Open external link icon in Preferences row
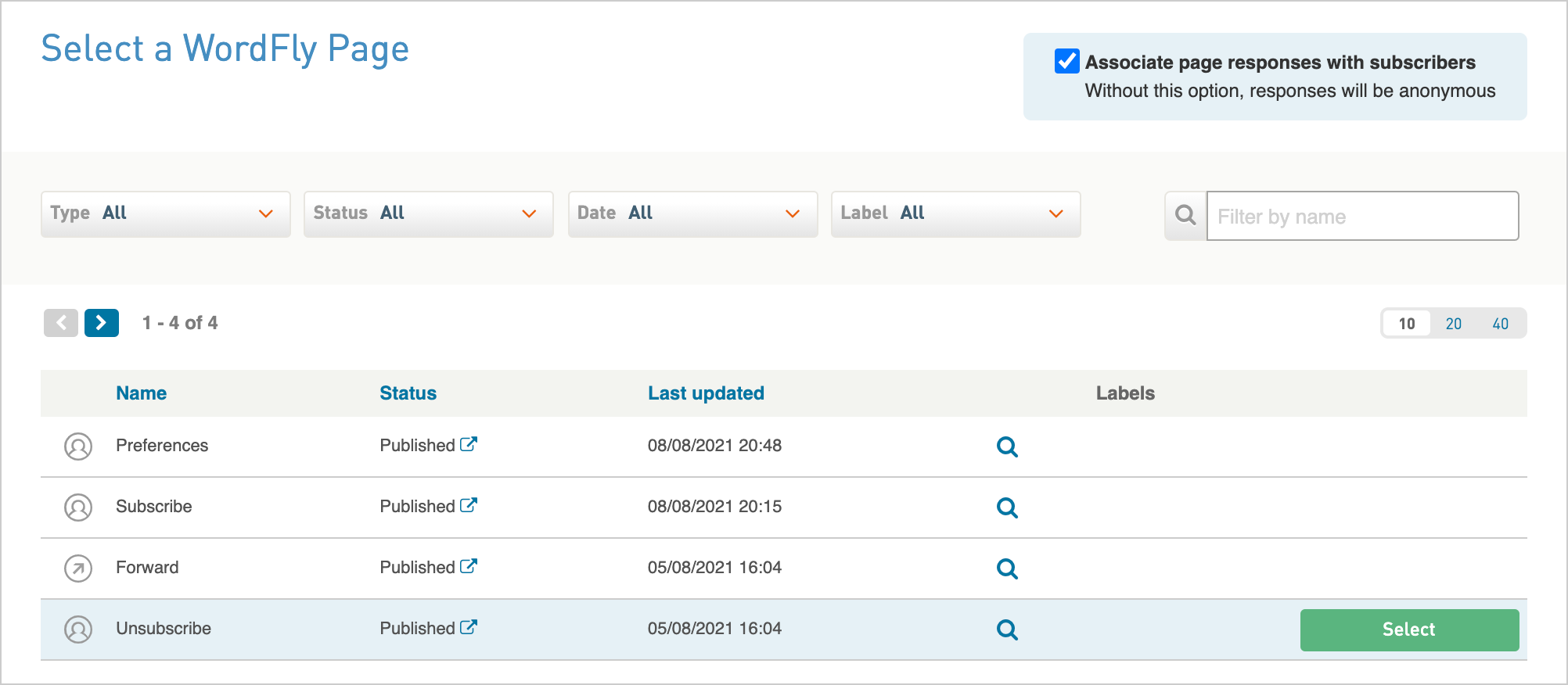 (469, 444)
